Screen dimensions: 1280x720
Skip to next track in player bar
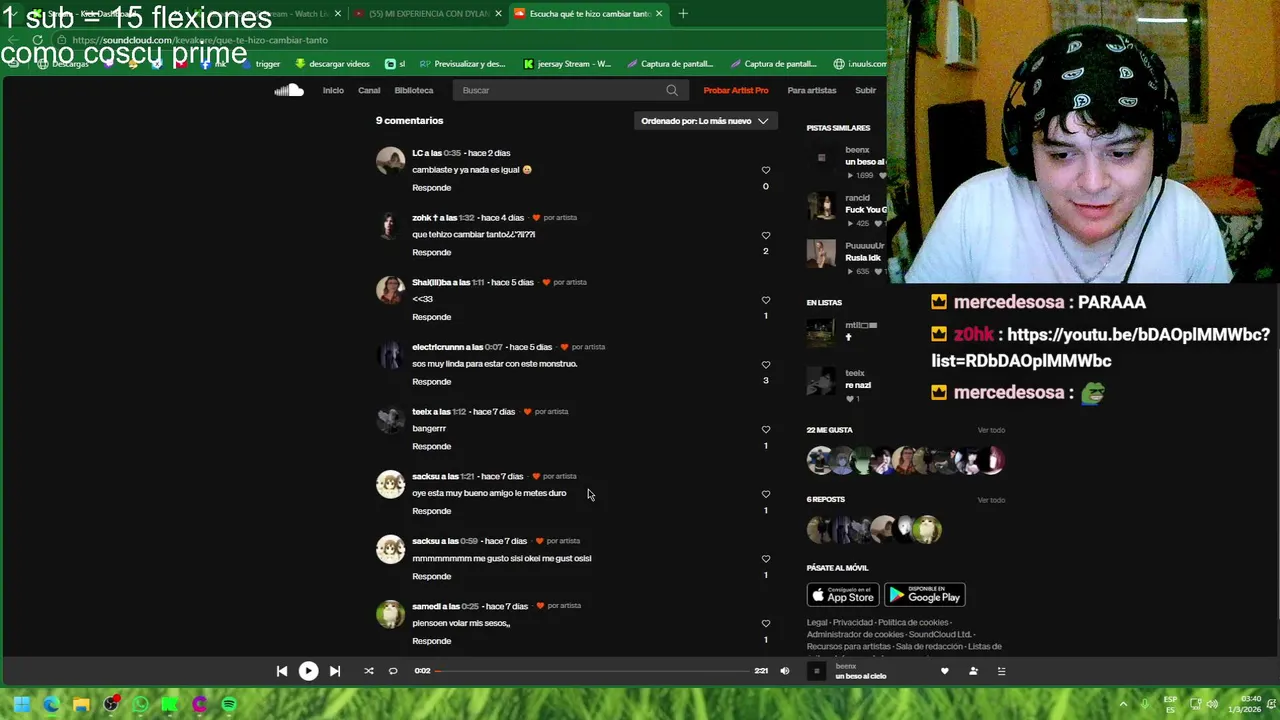pos(335,671)
